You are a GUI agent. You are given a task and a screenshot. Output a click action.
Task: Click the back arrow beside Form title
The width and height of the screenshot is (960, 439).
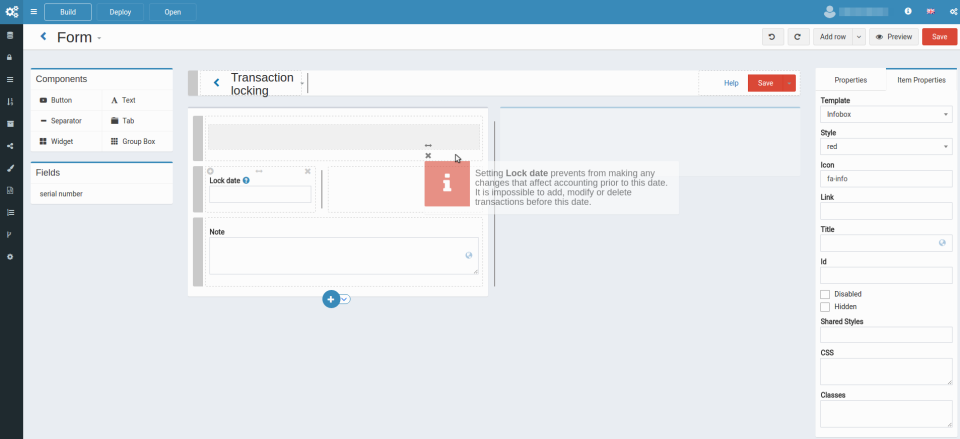(43, 37)
